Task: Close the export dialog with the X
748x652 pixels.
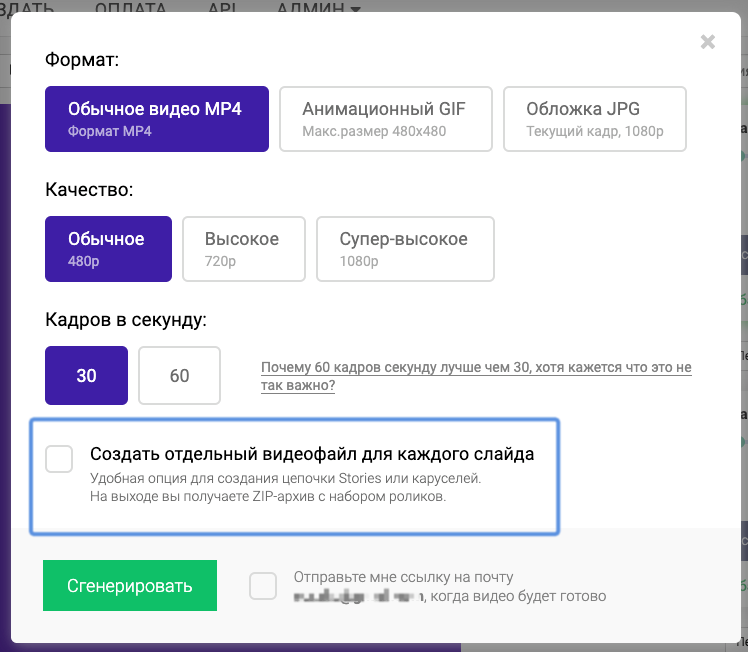Action: pyautogui.click(x=708, y=42)
